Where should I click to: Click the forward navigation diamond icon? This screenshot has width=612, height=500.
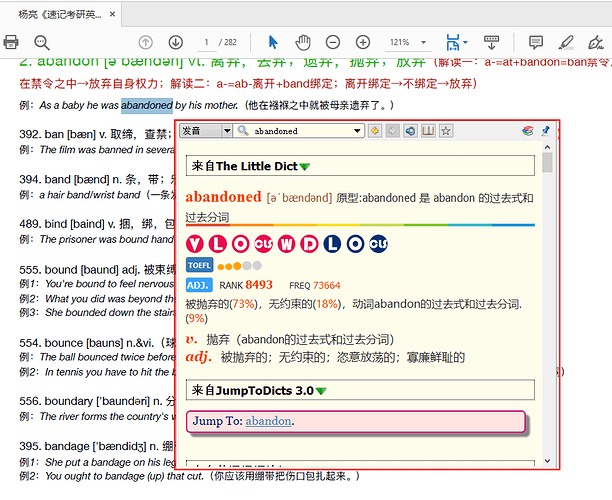tap(393, 131)
